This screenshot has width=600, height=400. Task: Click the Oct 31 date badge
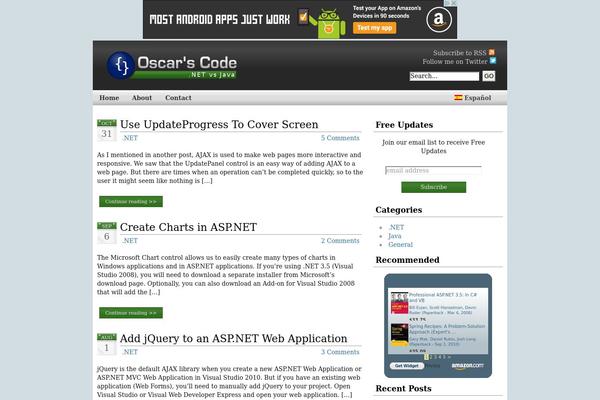tap(106, 130)
